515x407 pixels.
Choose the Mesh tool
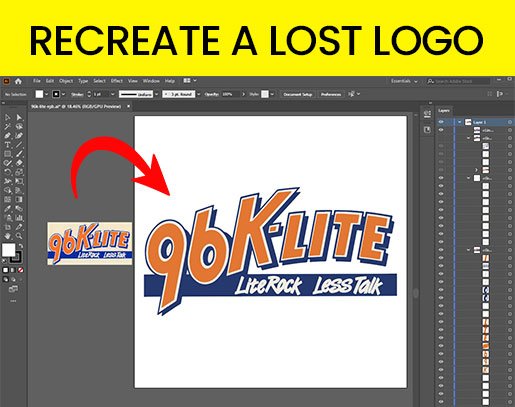pyautogui.click(x=8, y=199)
